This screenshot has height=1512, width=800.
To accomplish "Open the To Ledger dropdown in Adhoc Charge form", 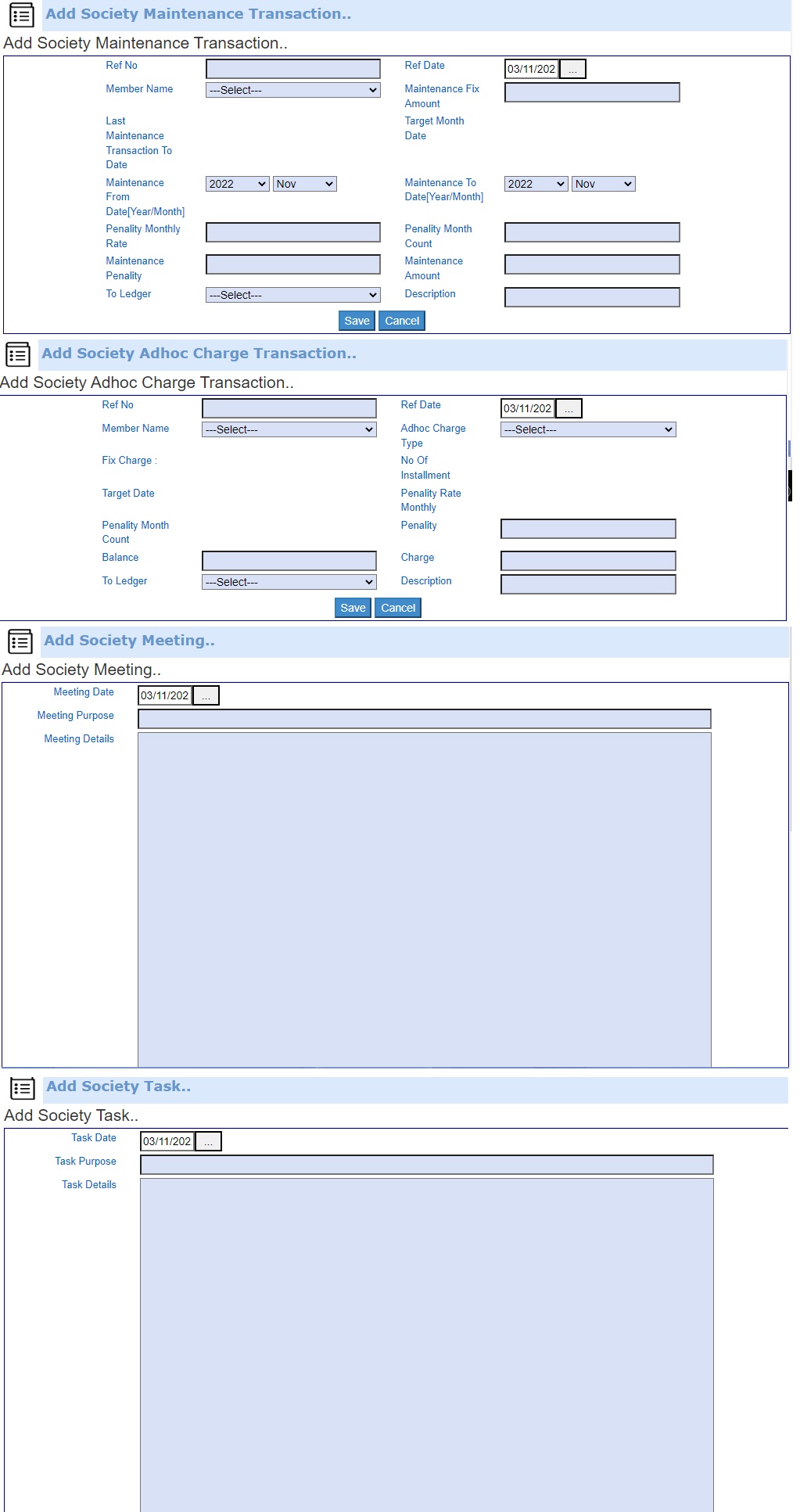I will (289, 583).
